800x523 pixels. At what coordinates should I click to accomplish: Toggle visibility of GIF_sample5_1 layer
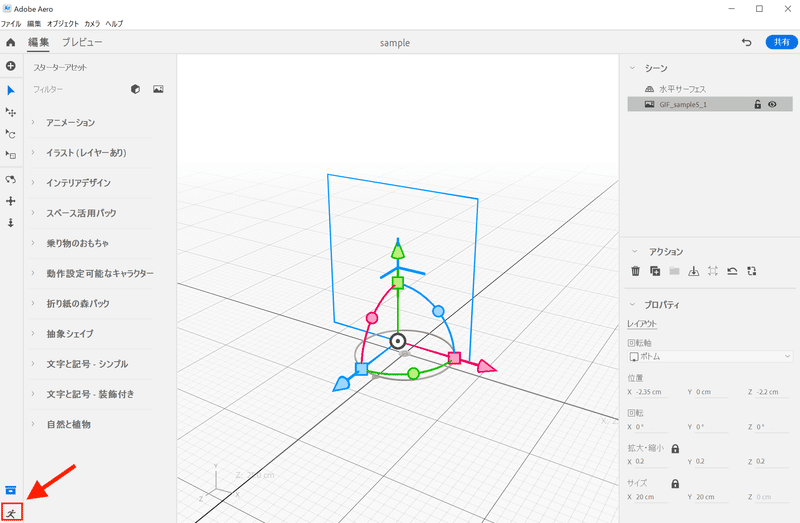pyautogui.click(x=772, y=104)
